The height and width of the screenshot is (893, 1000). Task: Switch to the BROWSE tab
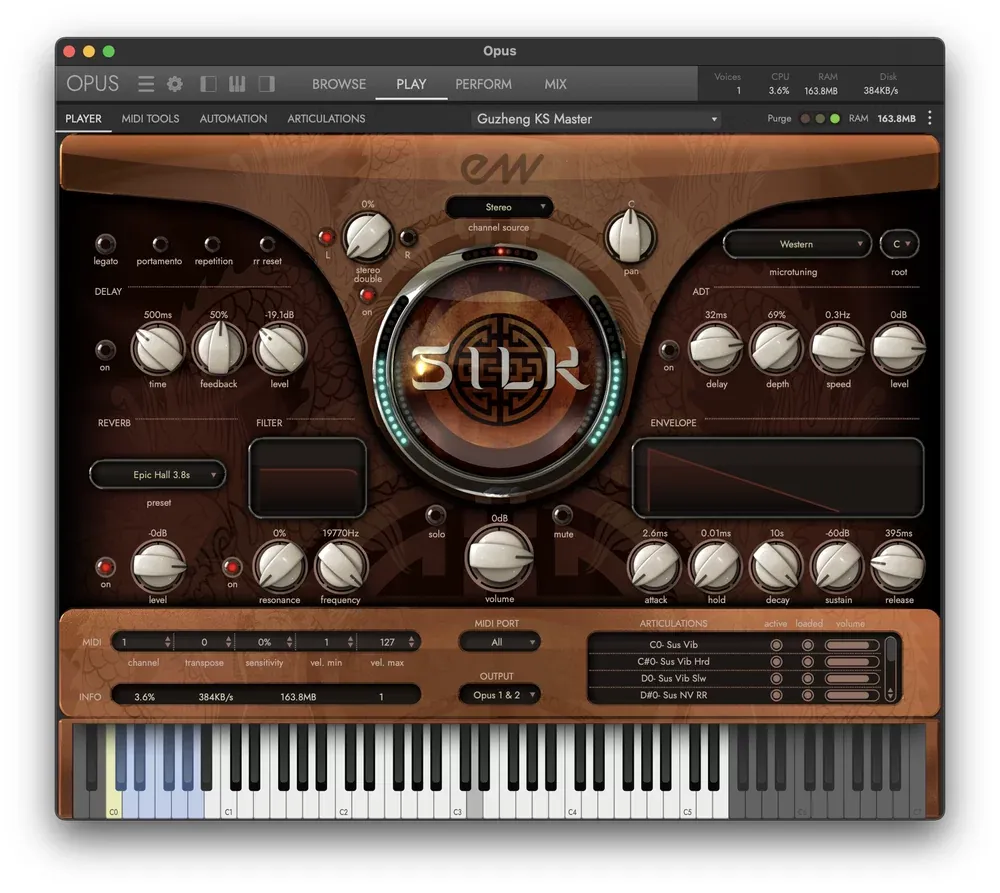click(339, 84)
